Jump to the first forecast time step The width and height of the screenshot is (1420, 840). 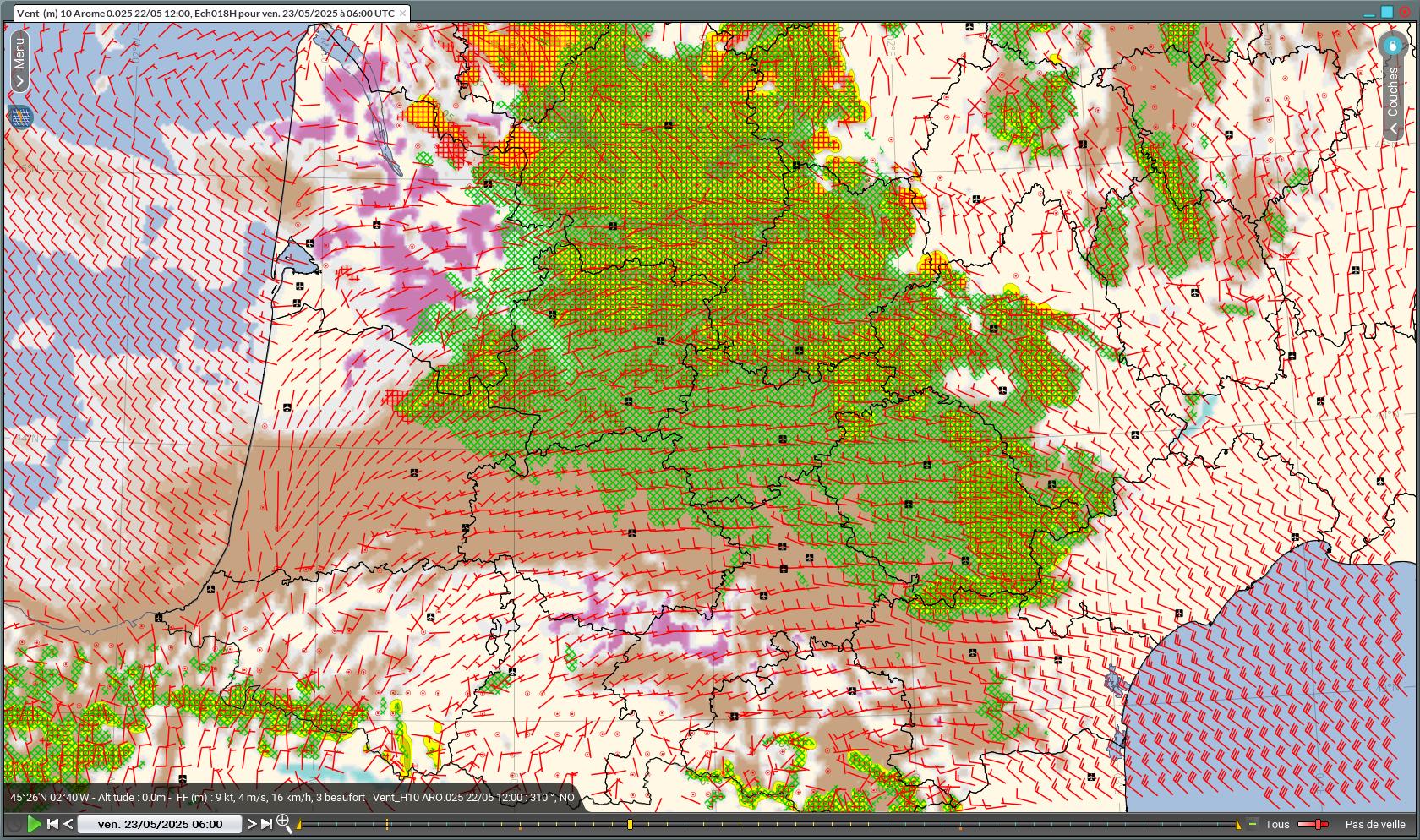pos(52,824)
